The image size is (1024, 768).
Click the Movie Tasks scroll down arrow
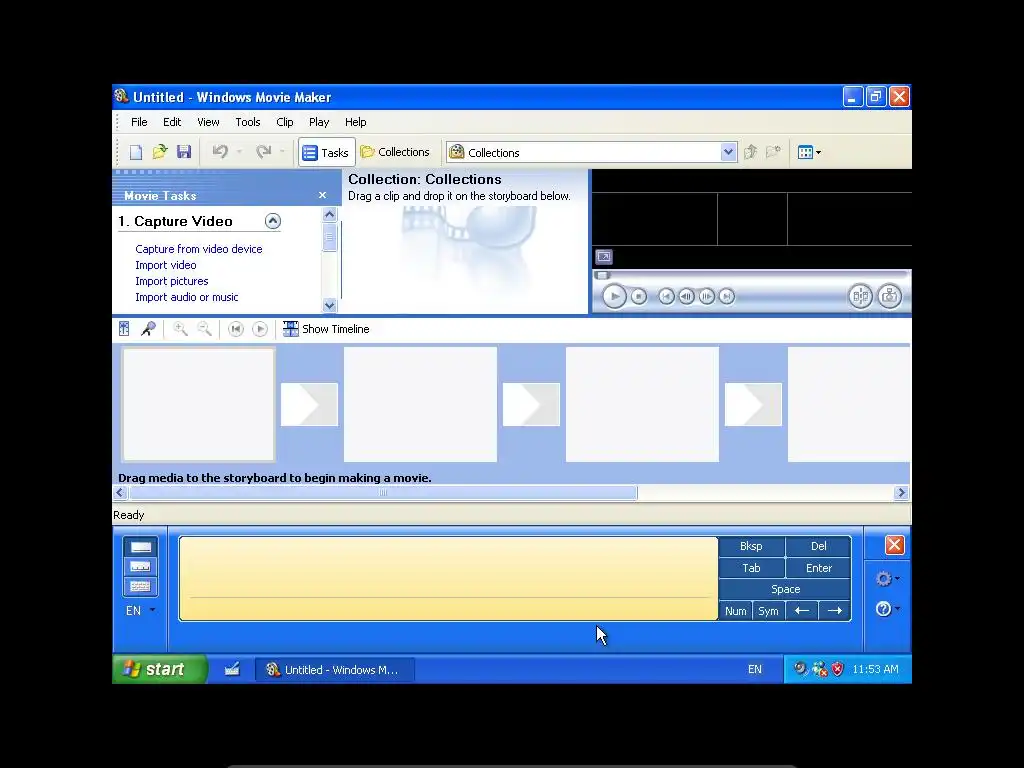tap(330, 305)
